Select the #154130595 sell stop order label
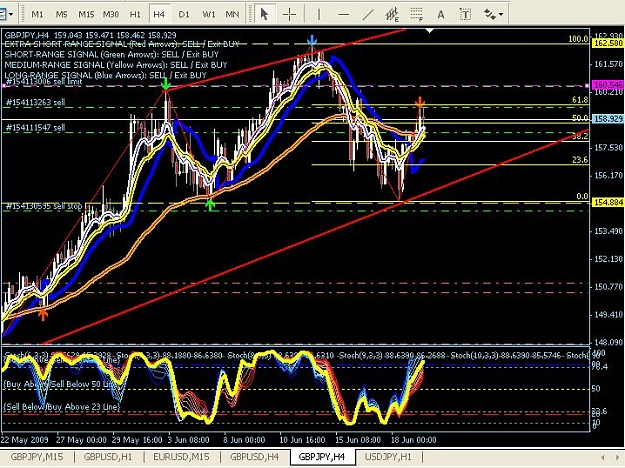This screenshot has width=625, height=468. 44,206
